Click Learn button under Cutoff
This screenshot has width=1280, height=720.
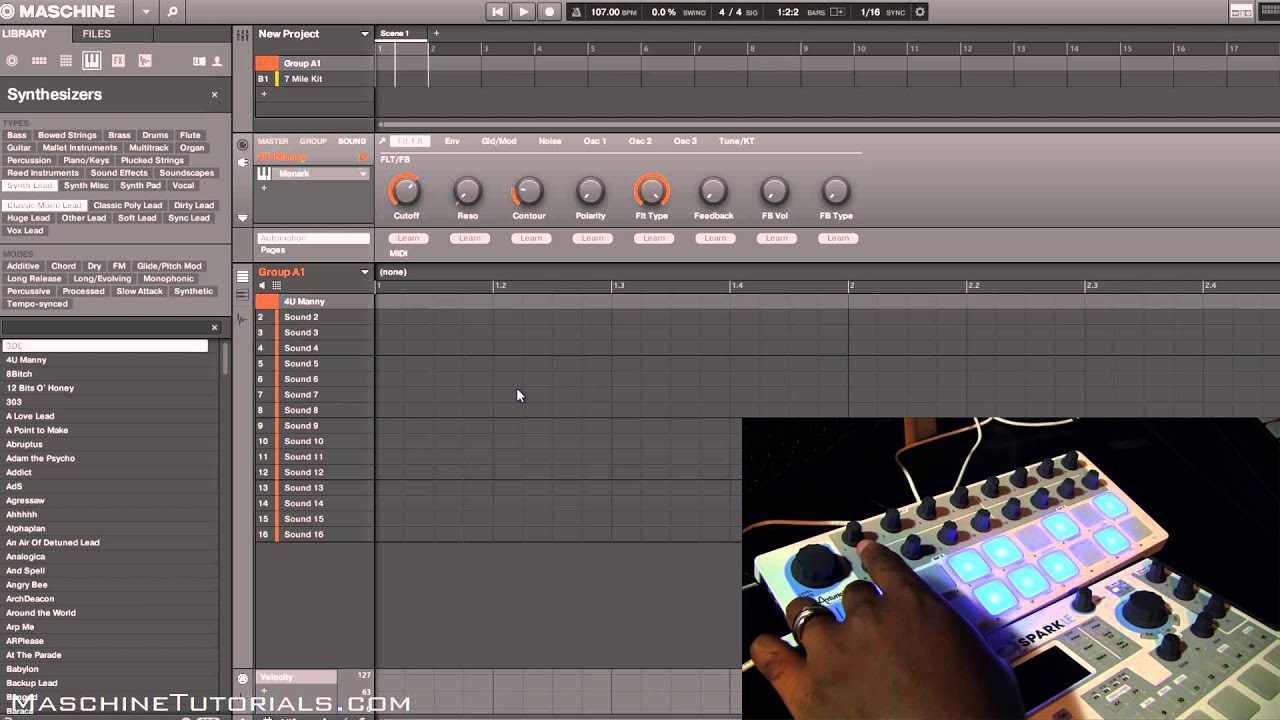408,238
